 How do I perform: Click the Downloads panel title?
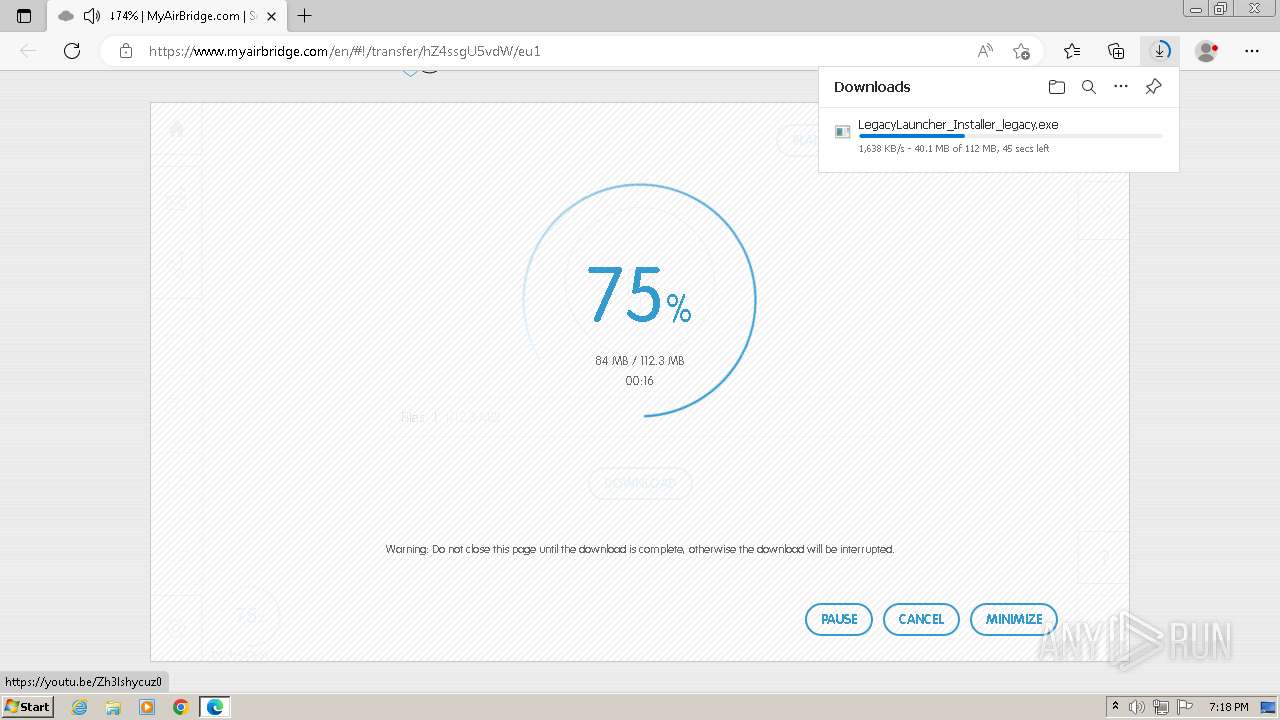872,87
